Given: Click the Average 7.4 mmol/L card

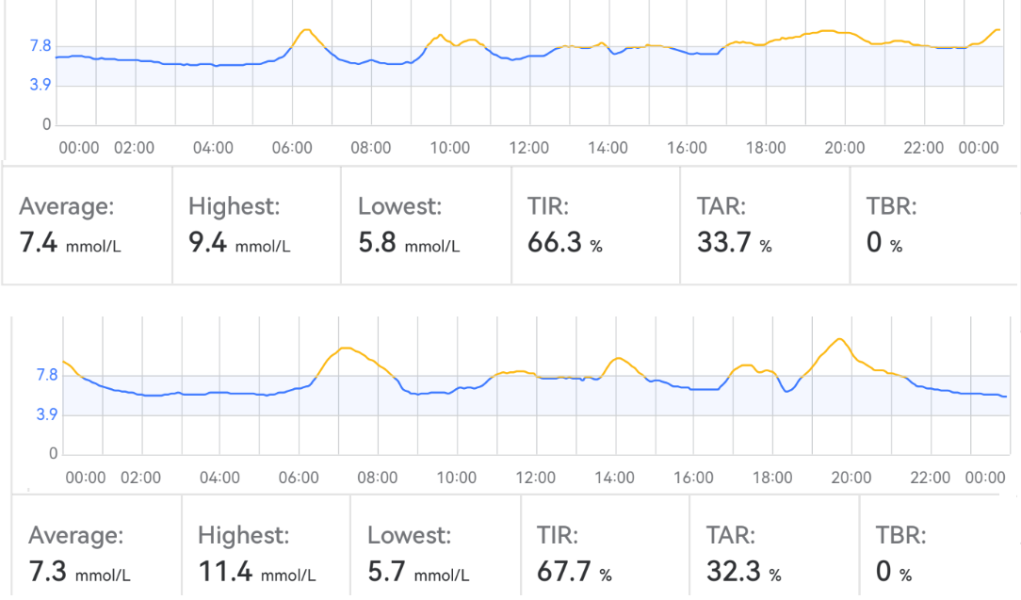Looking at the screenshot, I should click(x=88, y=224).
